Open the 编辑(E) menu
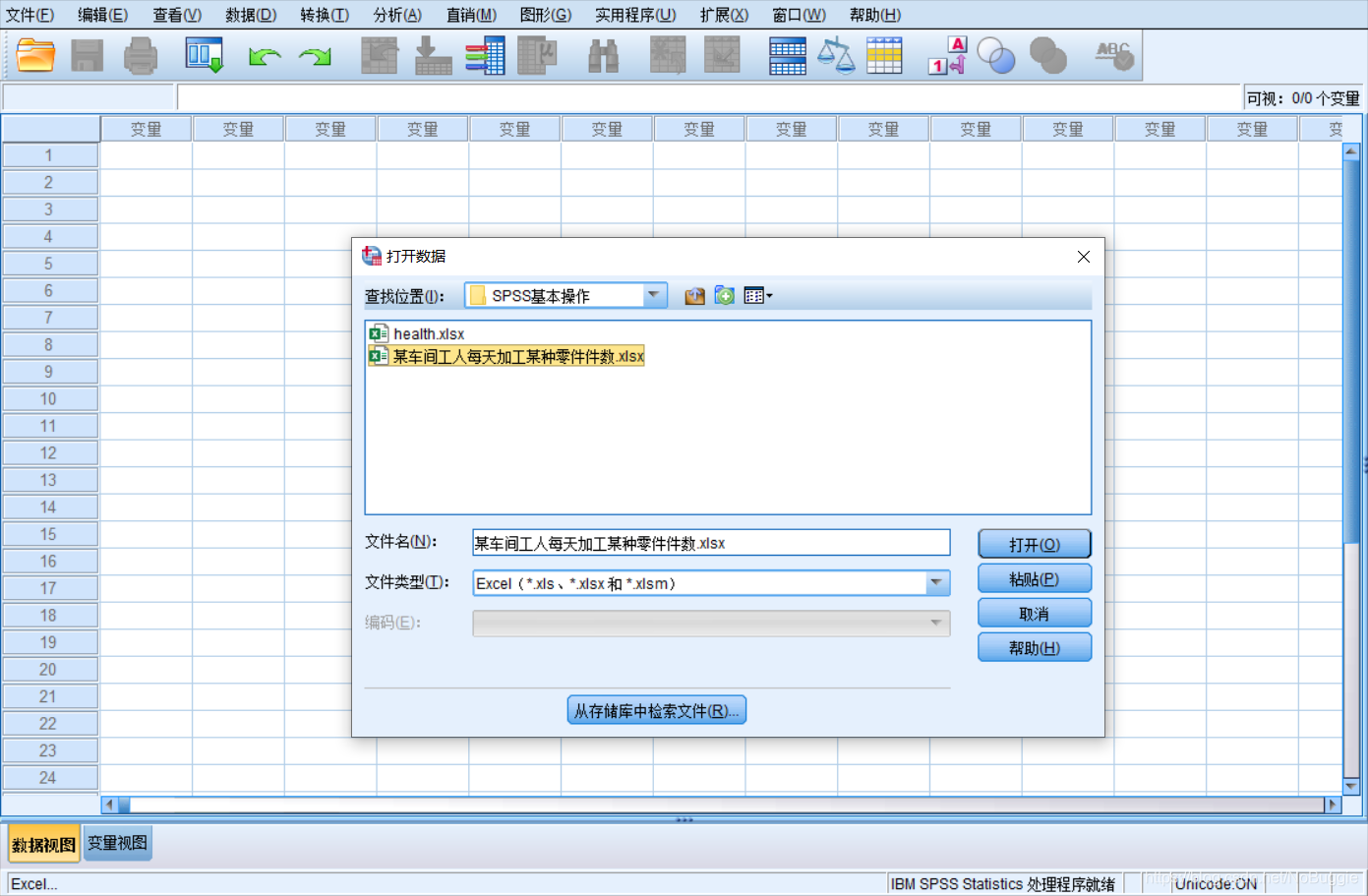The width and height of the screenshot is (1368, 896). 103,15
